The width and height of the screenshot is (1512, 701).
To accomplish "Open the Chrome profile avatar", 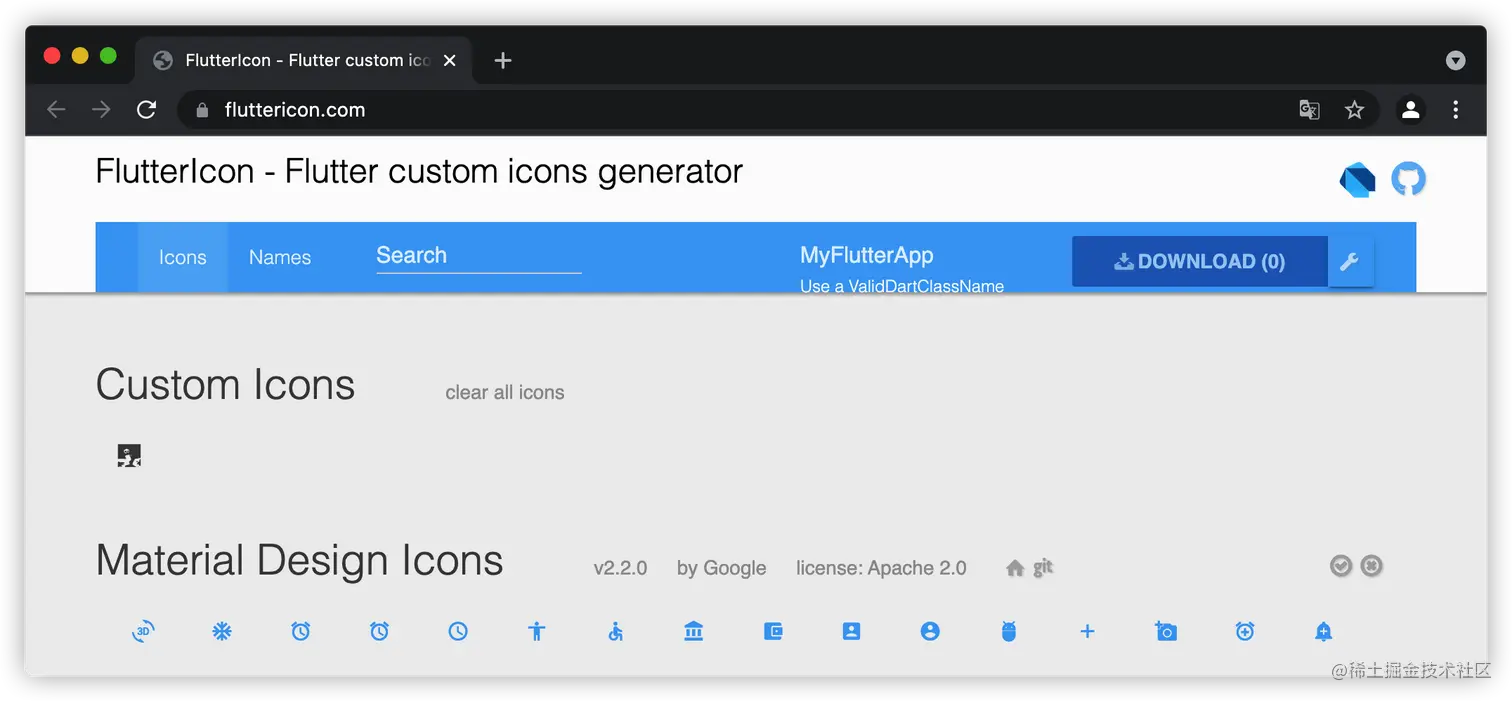I will pyautogui.click(x=1411, y=110).
